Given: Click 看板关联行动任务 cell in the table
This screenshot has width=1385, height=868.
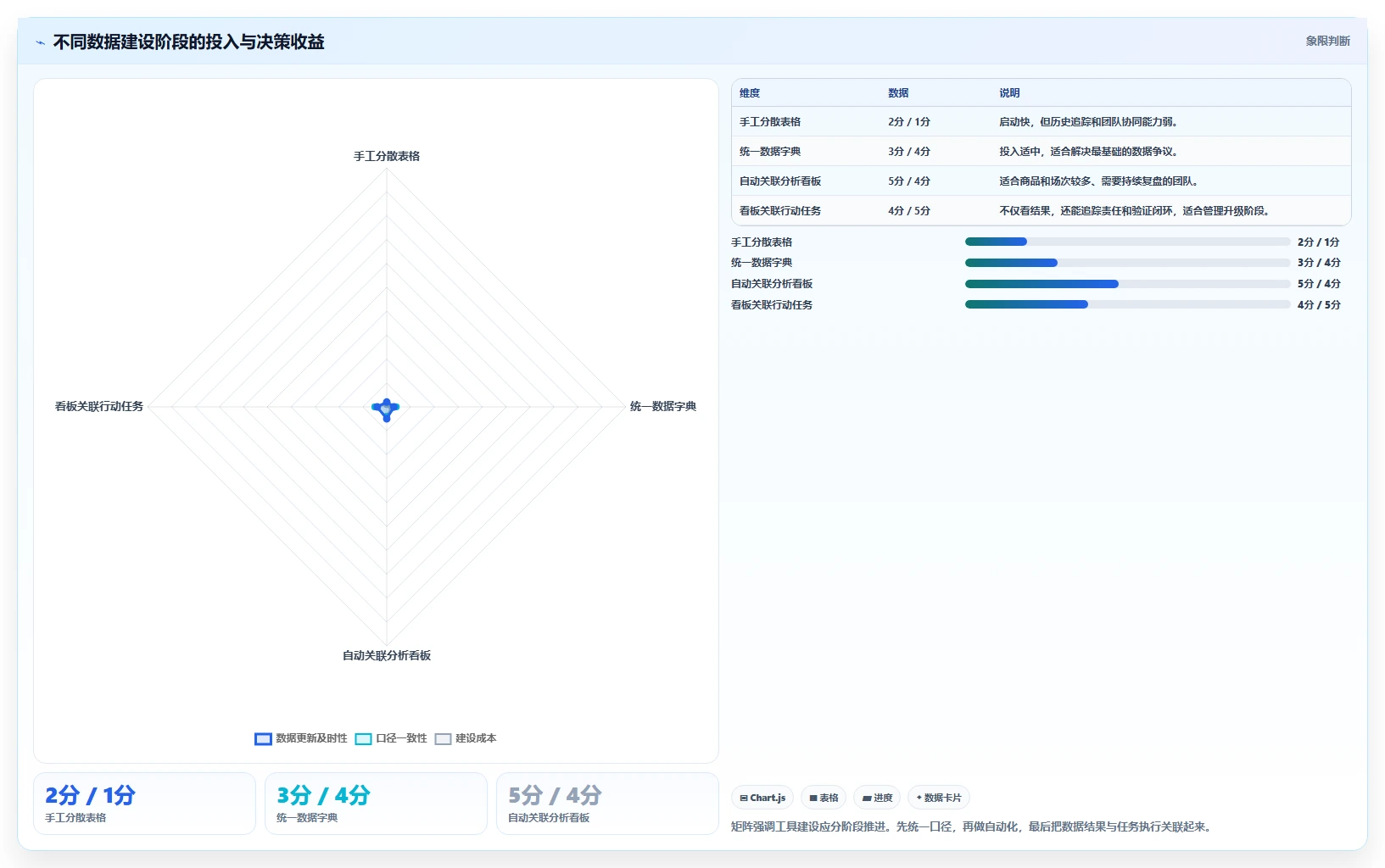Looking at the screenshot, I should [780, 211].
